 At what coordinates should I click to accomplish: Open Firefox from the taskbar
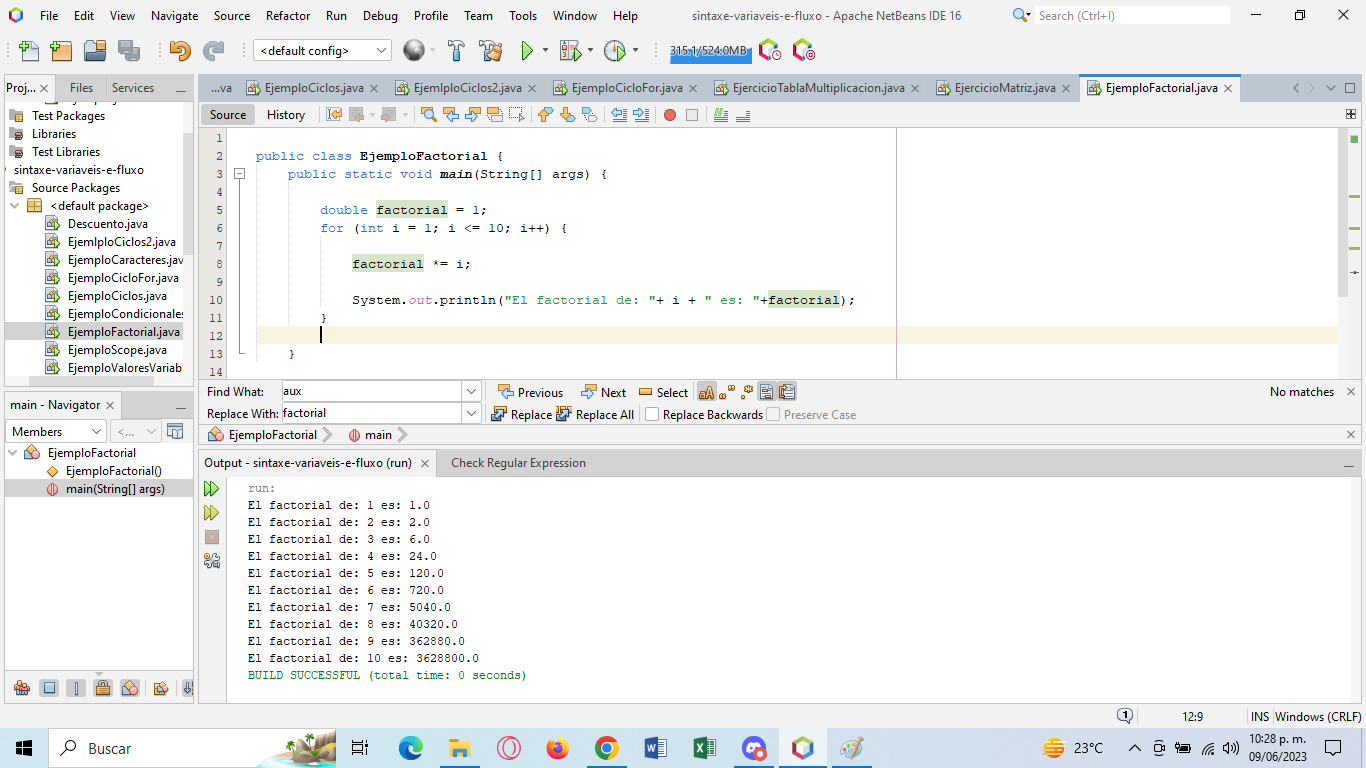[557, 748]
